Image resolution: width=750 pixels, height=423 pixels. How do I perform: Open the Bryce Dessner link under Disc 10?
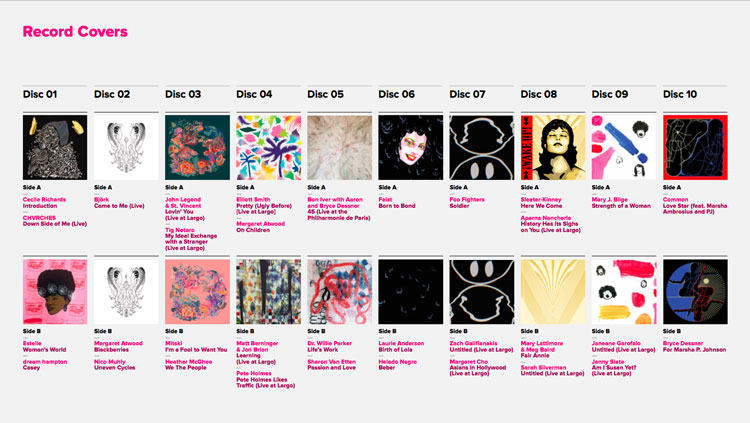tap(683, 343)
